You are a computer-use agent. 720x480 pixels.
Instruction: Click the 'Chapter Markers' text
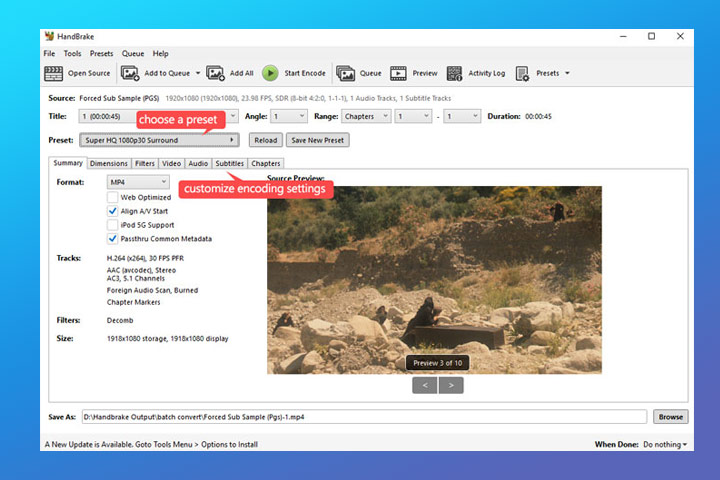134,302
